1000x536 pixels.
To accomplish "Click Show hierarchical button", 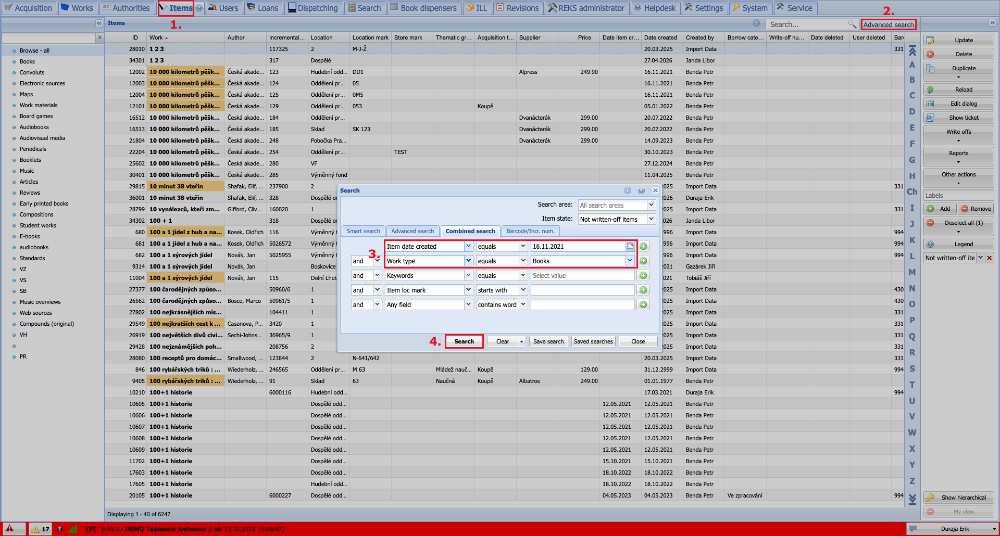I will tap(959, 497).
